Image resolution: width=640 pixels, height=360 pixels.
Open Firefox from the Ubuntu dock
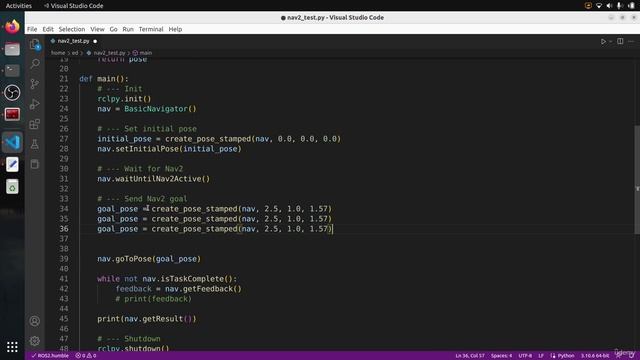[12, 27]
